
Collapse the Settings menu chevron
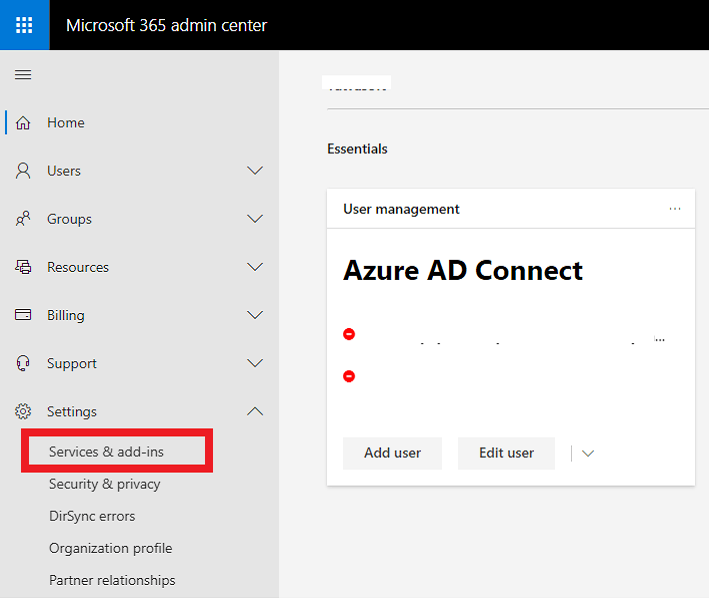(255, 411)
